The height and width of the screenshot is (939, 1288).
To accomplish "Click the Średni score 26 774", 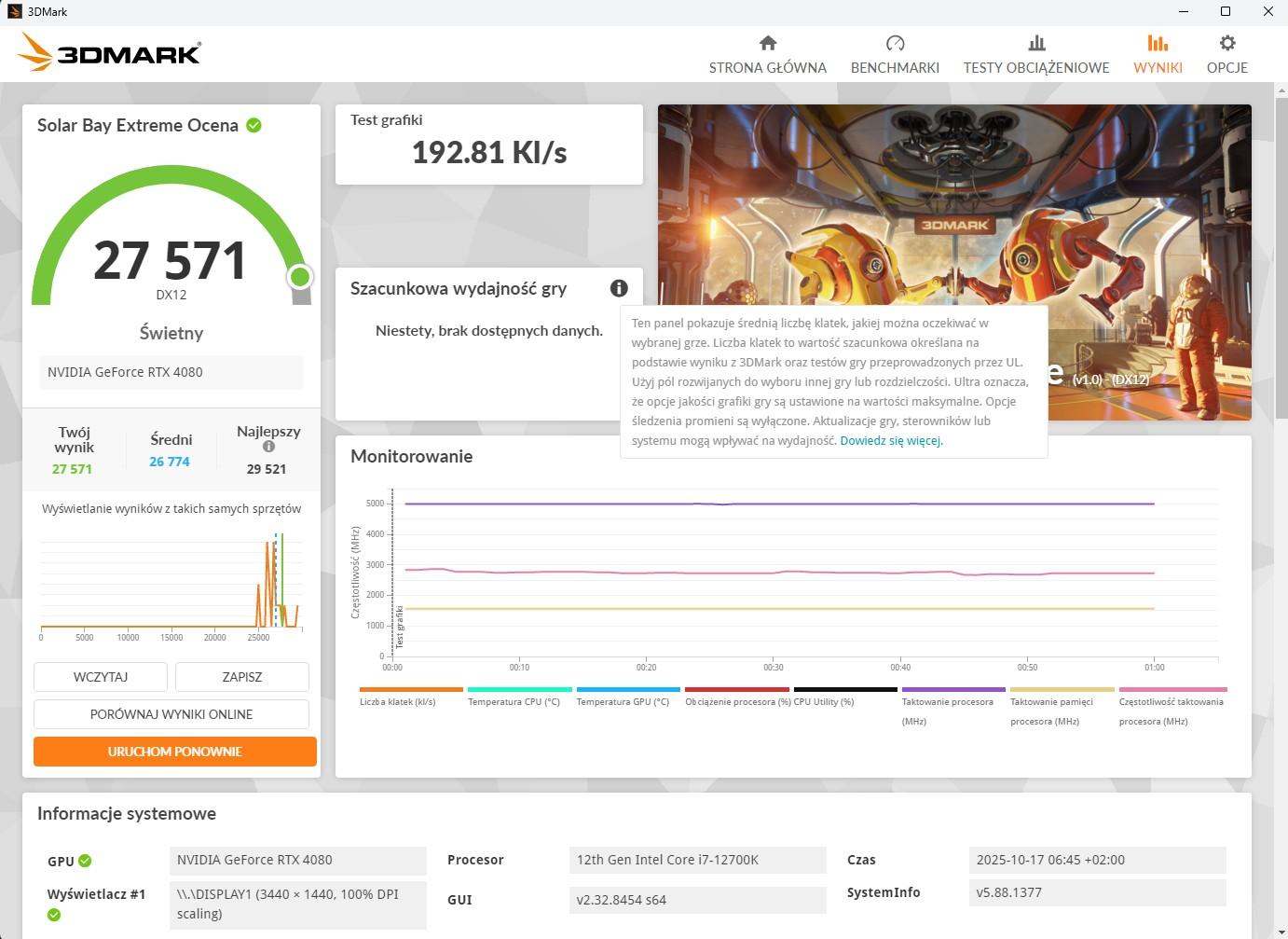I will pyautogui.click(x=170, y=462).
